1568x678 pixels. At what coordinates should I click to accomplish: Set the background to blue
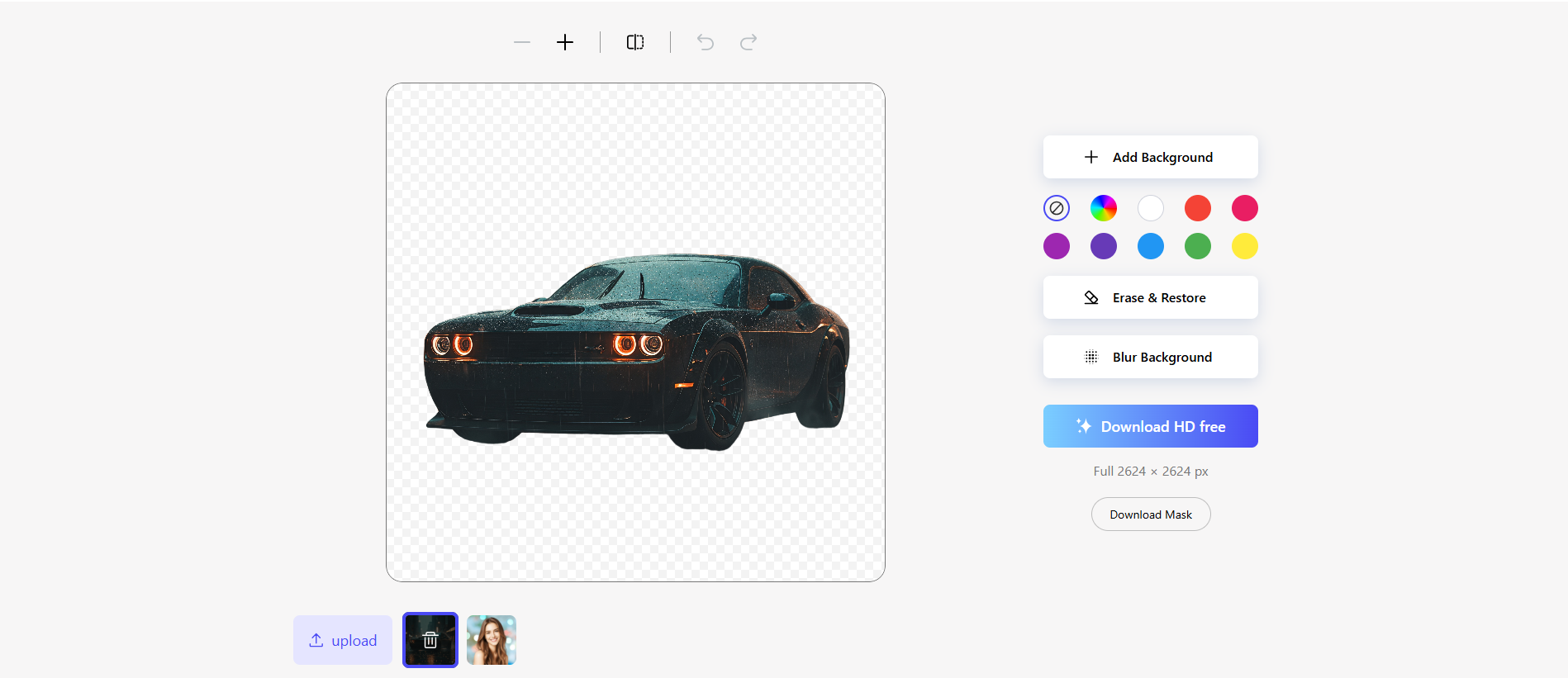[x=1151, y=246]
